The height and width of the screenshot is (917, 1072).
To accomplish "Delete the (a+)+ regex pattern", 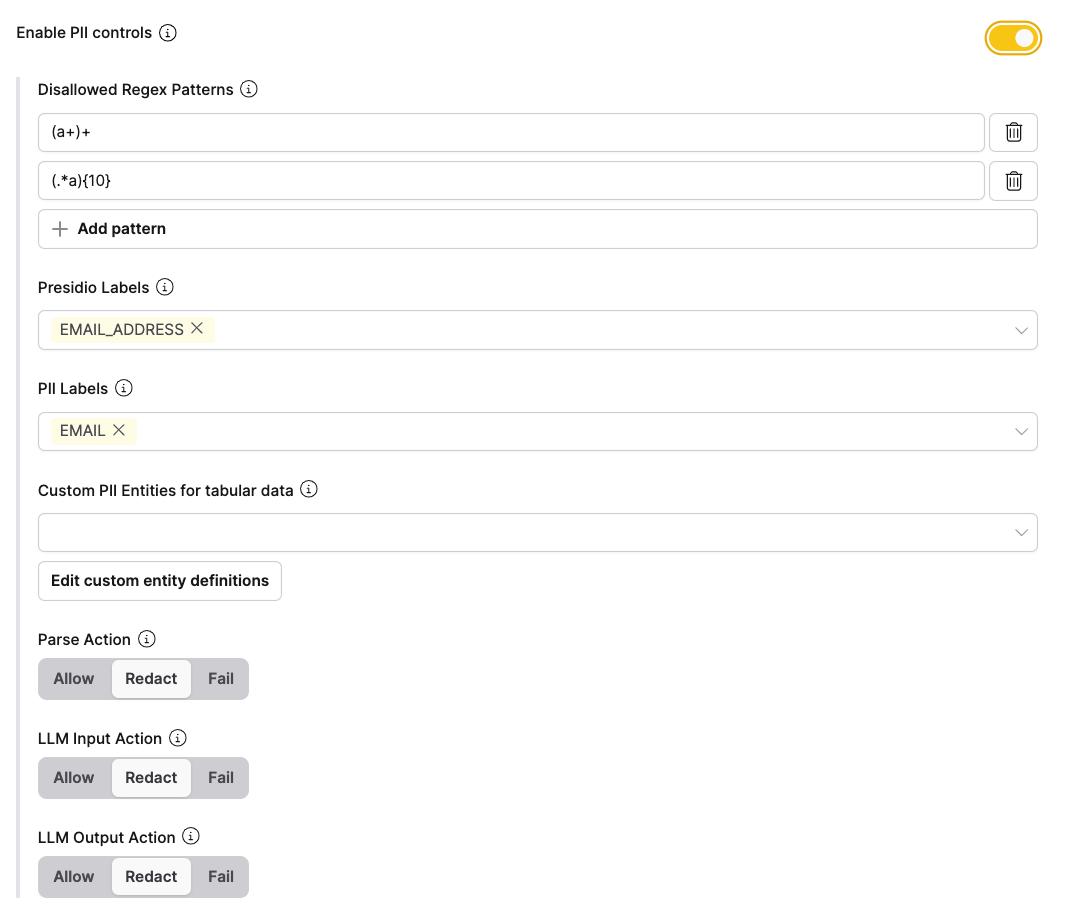I will [1013, 132].
